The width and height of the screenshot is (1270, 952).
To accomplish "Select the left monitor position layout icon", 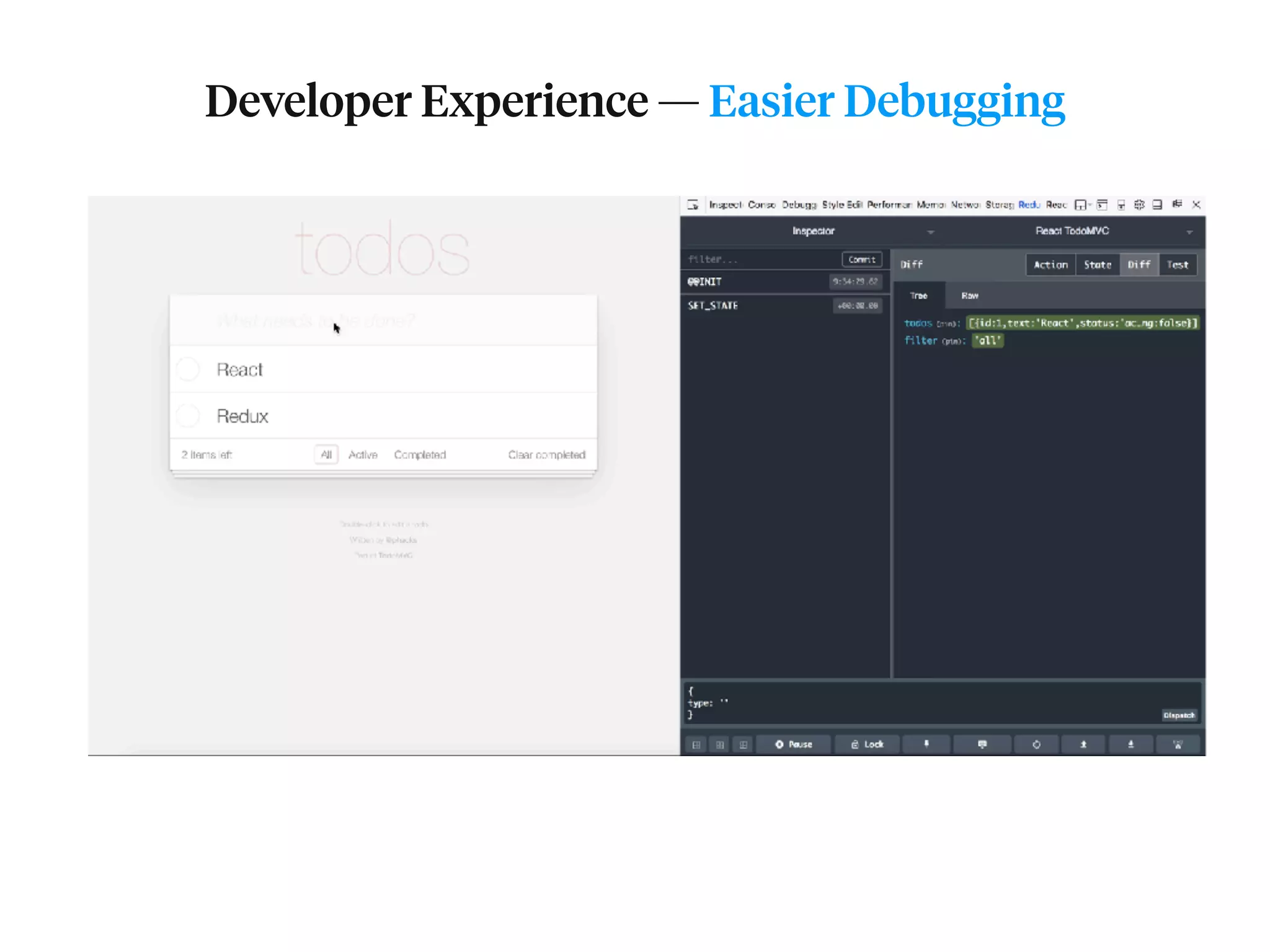I will [696, 744].
